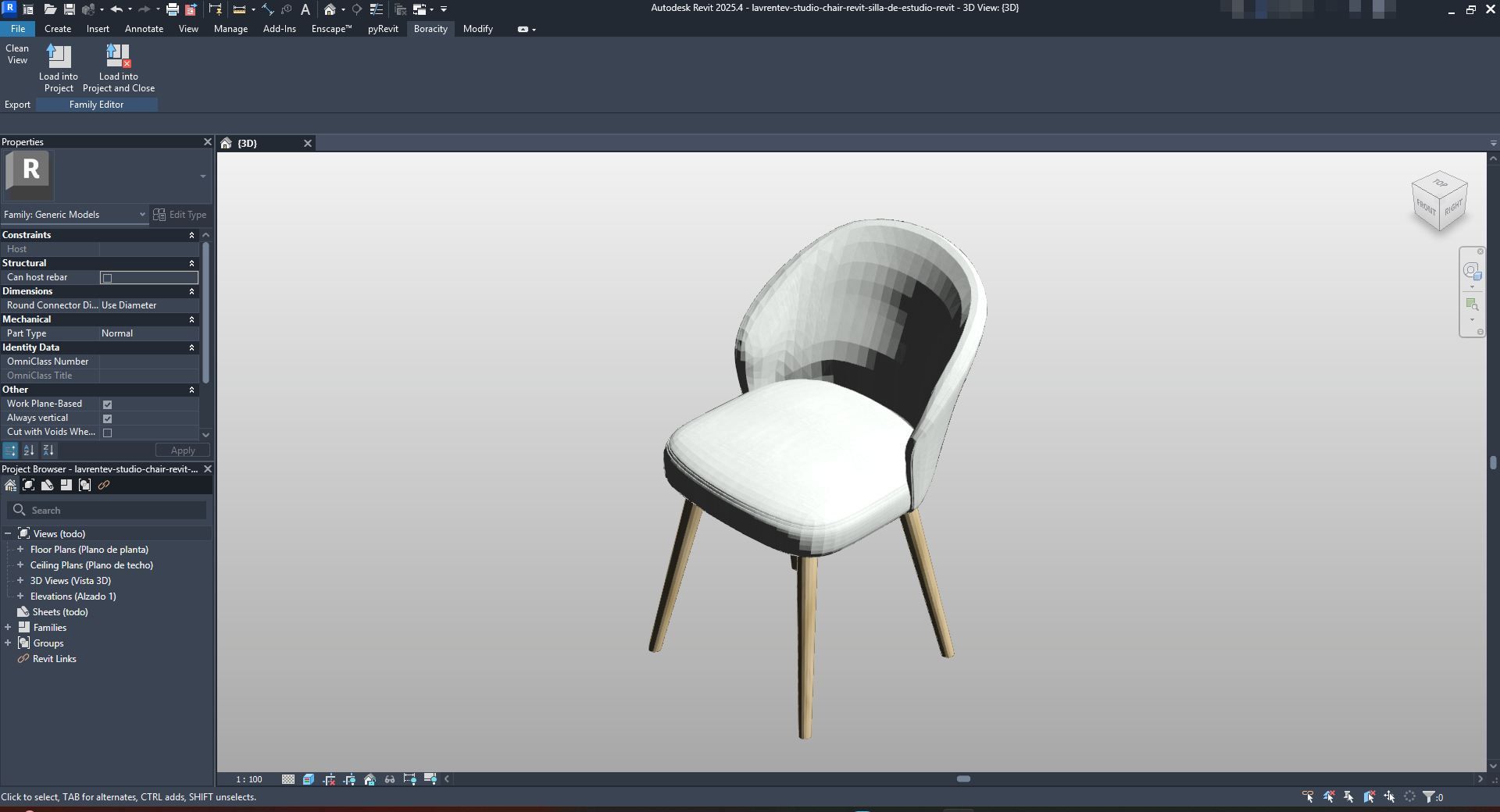Image resolution: width=1500 pixels, height=812 pixels.
Task: Expand the Families tree node
Action: (8, 628)
